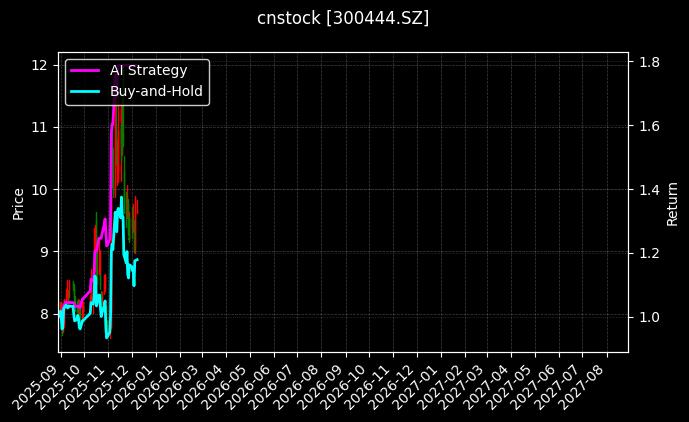Click date tick label 2026-01
The height and width of the screenshot is (422, 689).
point(131,387)
